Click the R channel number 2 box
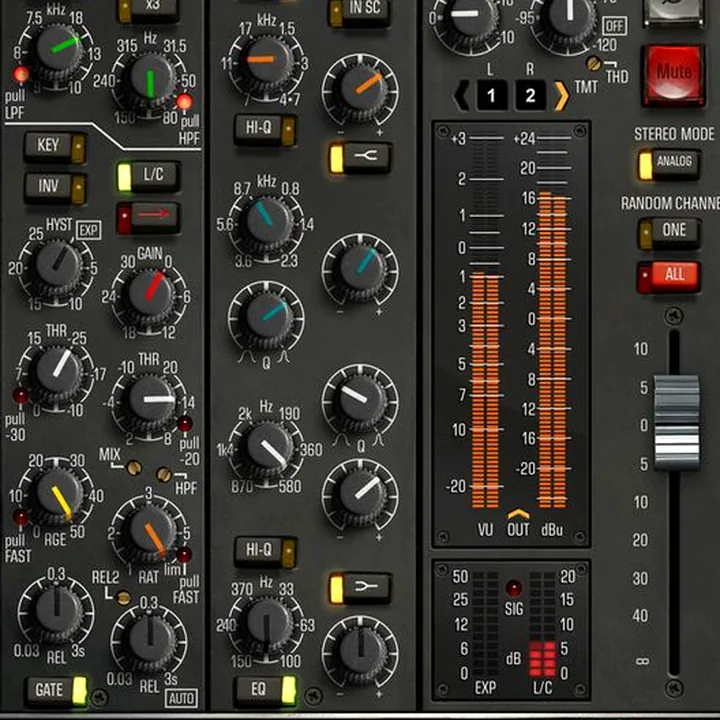 pos(530,96)
